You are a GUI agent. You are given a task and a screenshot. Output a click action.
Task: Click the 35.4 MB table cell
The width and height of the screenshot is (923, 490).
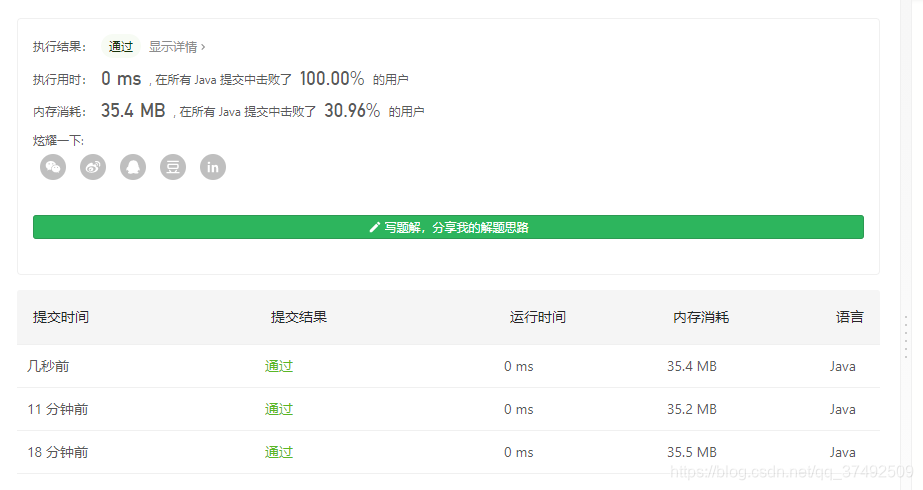pos(692,366)
